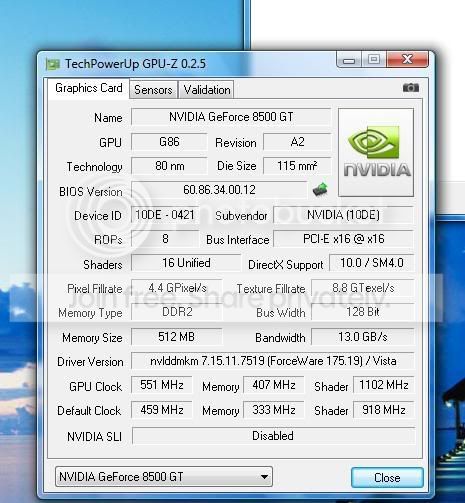Click the BIOS Version field

pyautogui.click(x=219, y=190)
